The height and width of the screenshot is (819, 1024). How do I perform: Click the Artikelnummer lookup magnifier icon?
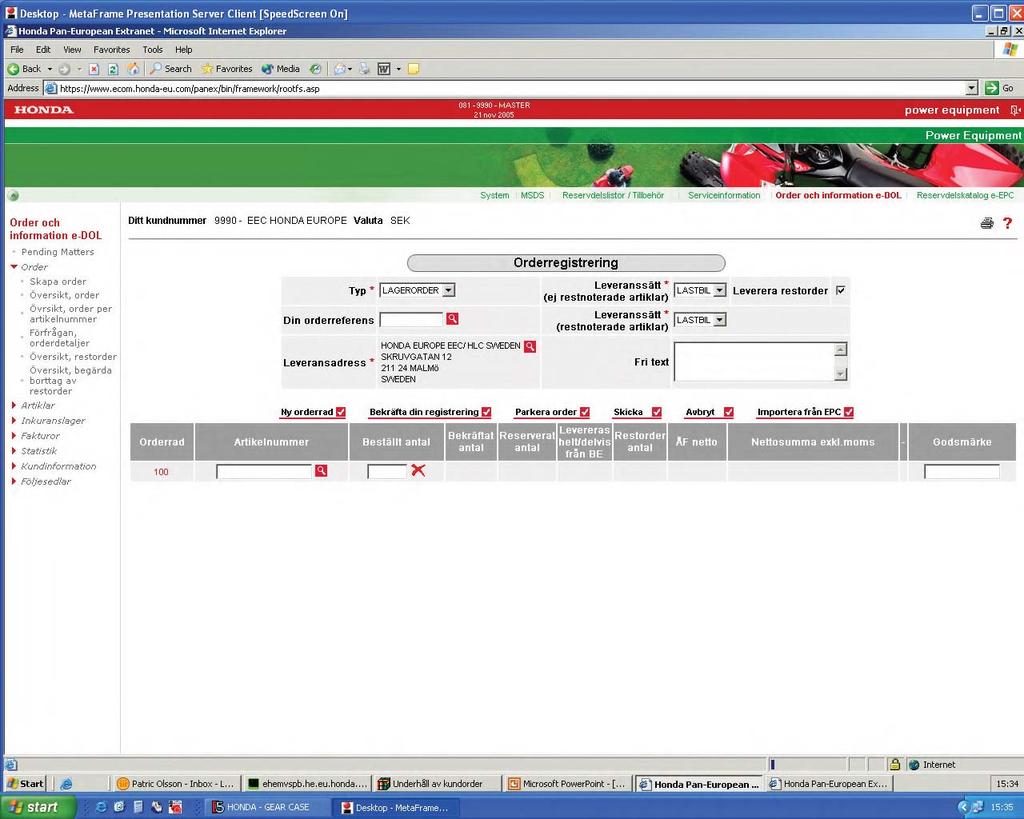point(321,470)
